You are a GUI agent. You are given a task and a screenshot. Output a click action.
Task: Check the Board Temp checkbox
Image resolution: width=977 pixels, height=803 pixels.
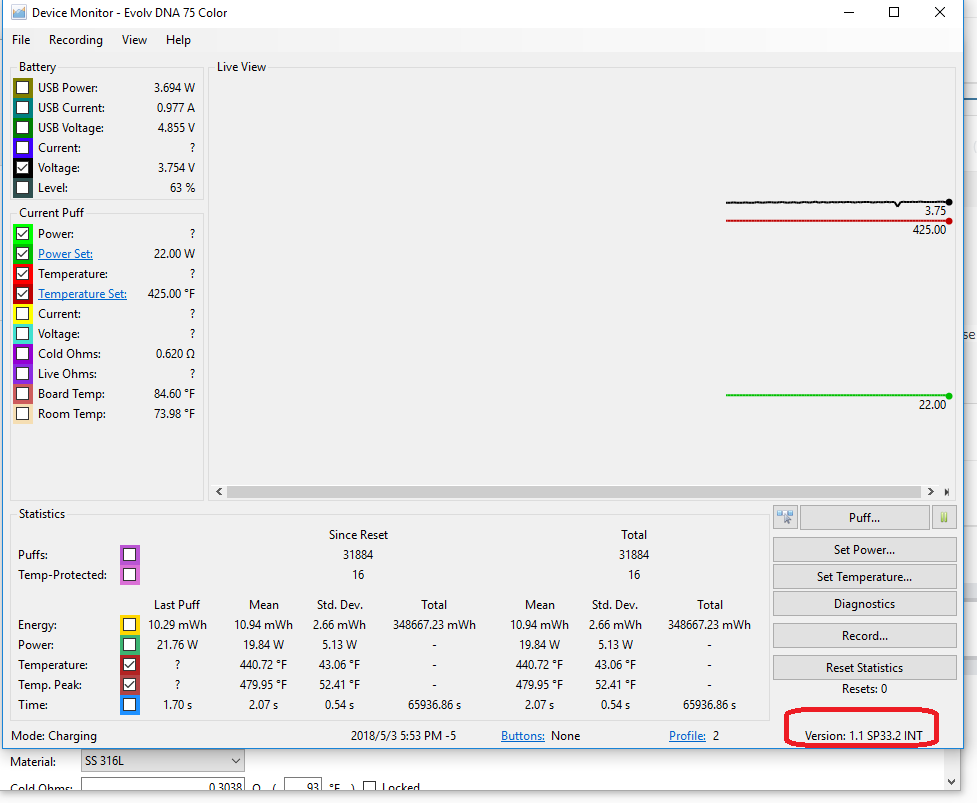point(23,394)
